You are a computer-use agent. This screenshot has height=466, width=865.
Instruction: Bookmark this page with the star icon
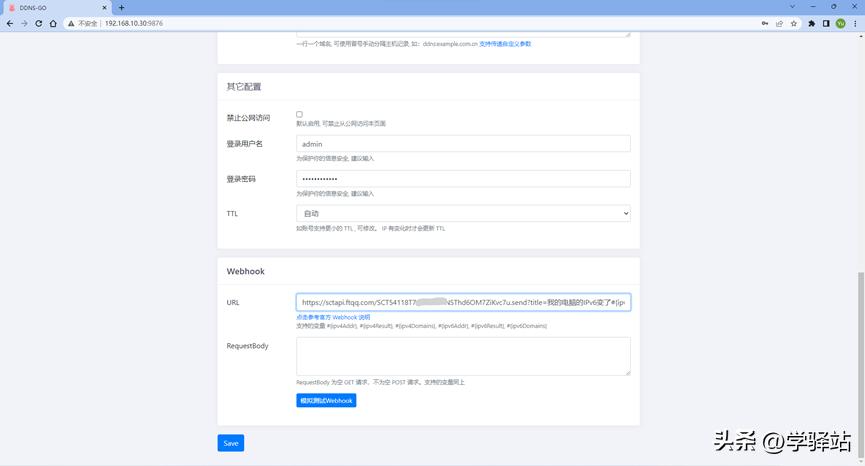click(x=794, y=24)
